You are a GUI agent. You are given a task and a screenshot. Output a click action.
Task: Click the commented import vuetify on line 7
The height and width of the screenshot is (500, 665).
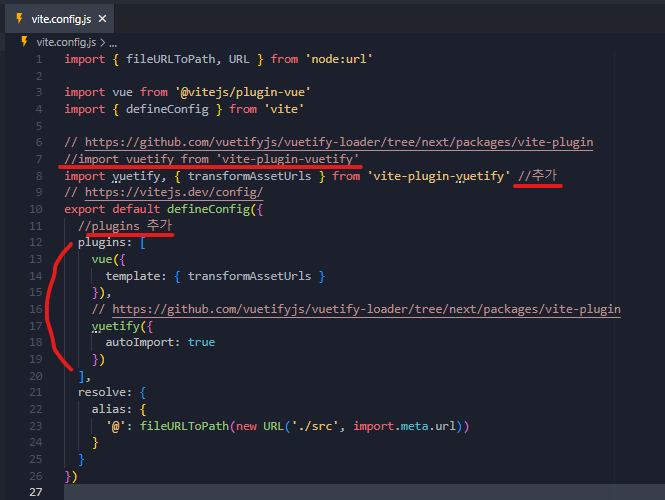(x=212, y=159)
